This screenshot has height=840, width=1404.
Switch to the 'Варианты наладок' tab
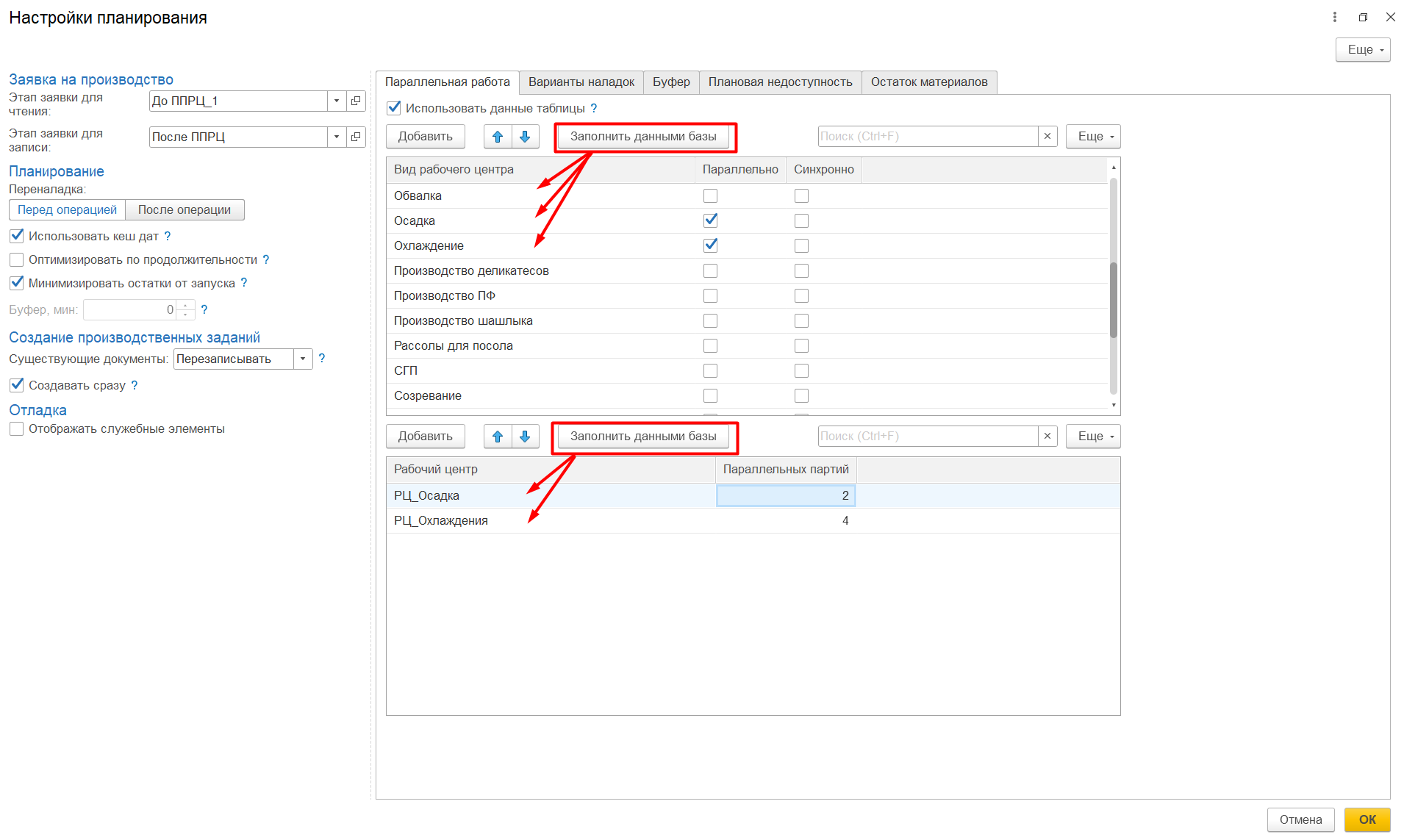click(x=581, y=82)
